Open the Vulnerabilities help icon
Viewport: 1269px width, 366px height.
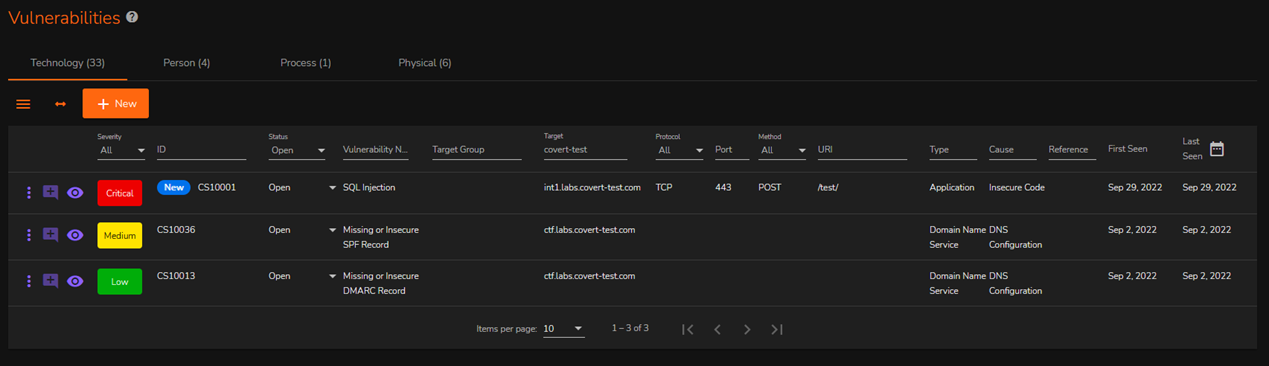point(132,17)
